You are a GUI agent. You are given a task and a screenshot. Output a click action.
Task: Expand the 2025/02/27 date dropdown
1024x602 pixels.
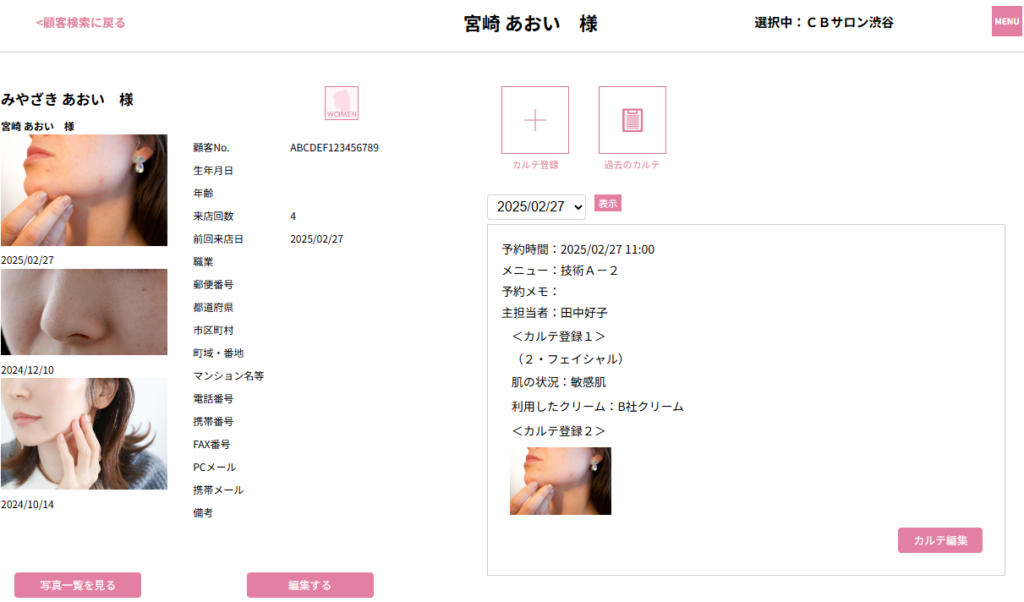pyautogui.click(x=536, y=207)
